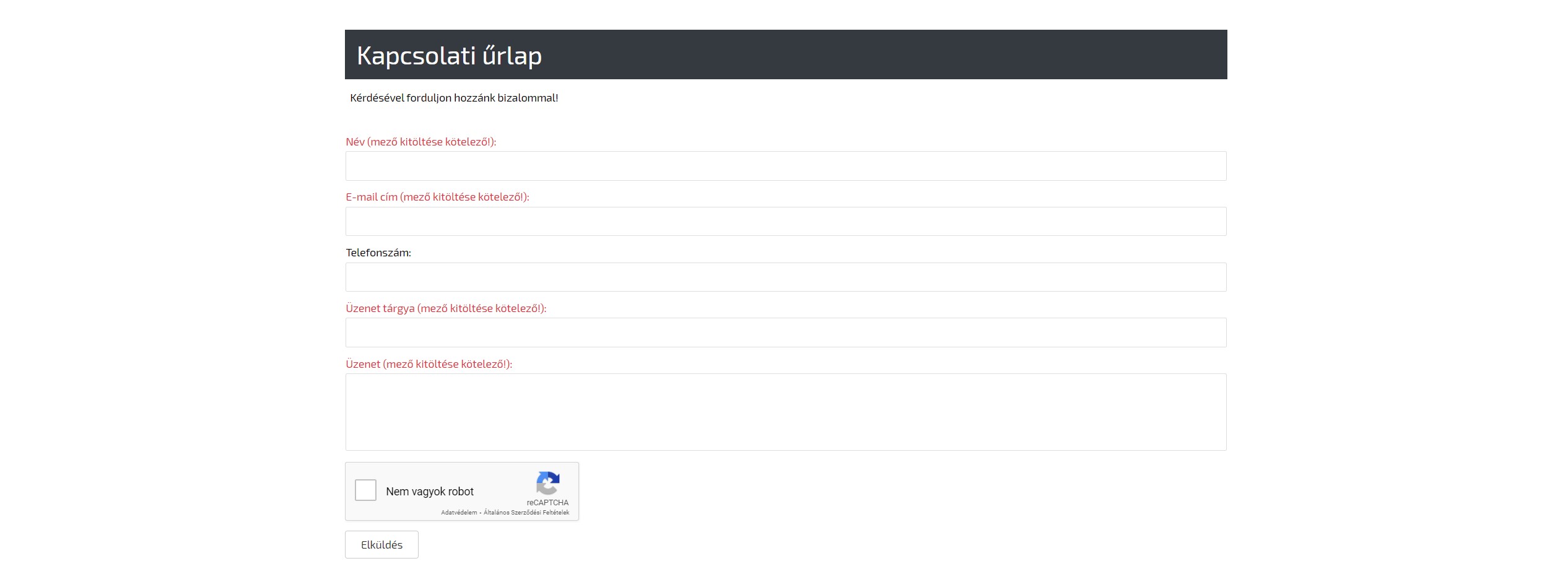Viewport: 1568px width, 574px height.
Task: Click the red 'Név' field label
Action: (x=420, y=142)
